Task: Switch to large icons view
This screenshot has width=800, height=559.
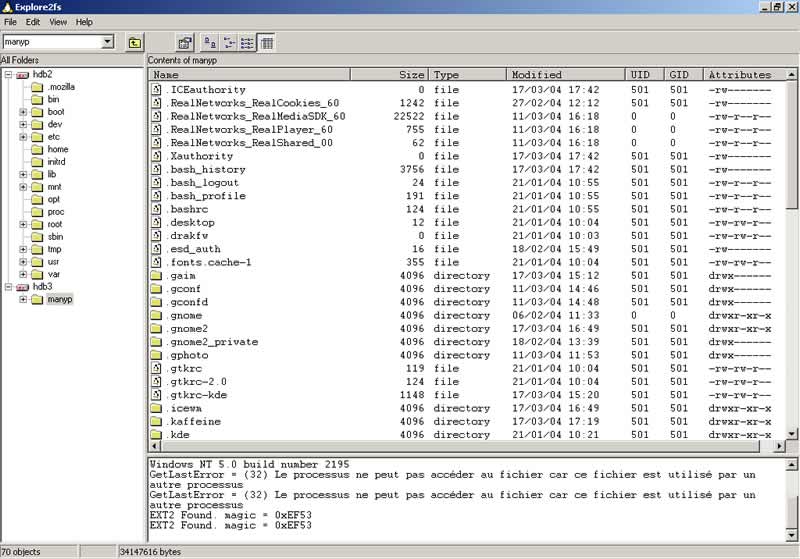Action: 210,43
